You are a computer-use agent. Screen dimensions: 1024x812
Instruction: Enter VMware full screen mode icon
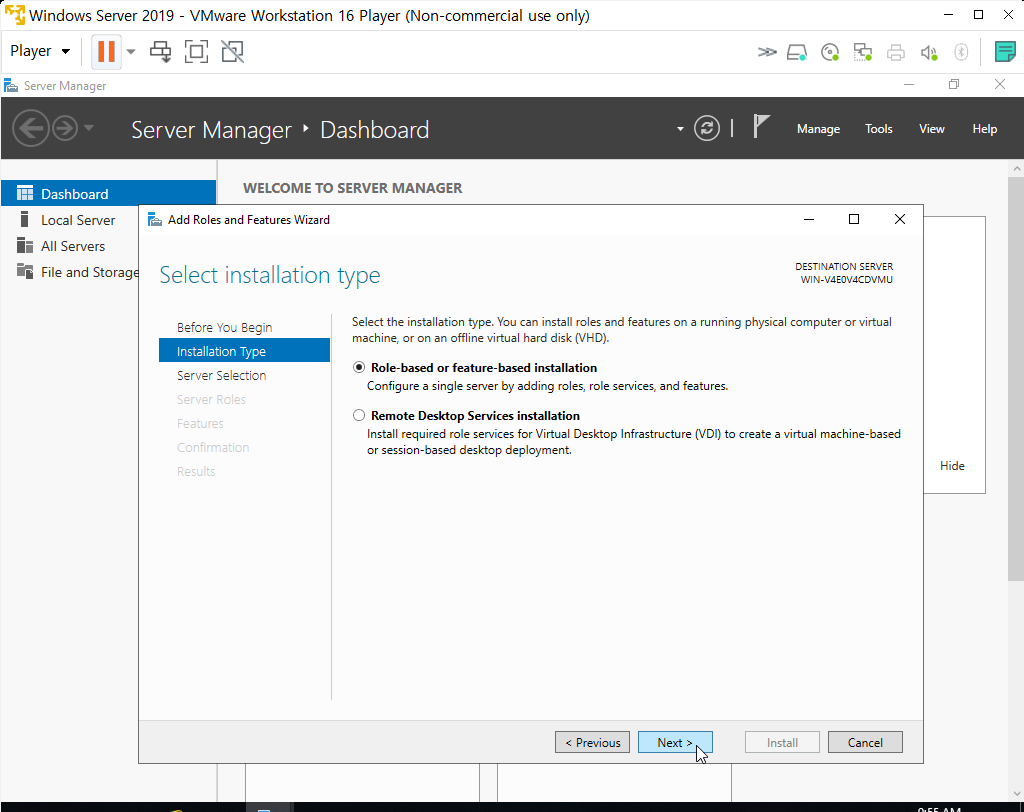[x=197, y=51]
